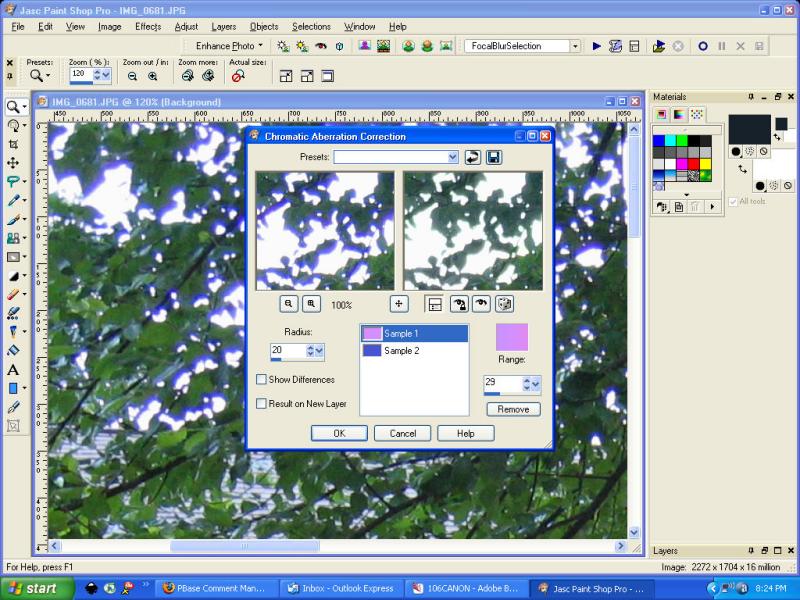Open the Presets dropdown in the dialog
The height and width of the screenshot is (600, 800).
point(453,157)
